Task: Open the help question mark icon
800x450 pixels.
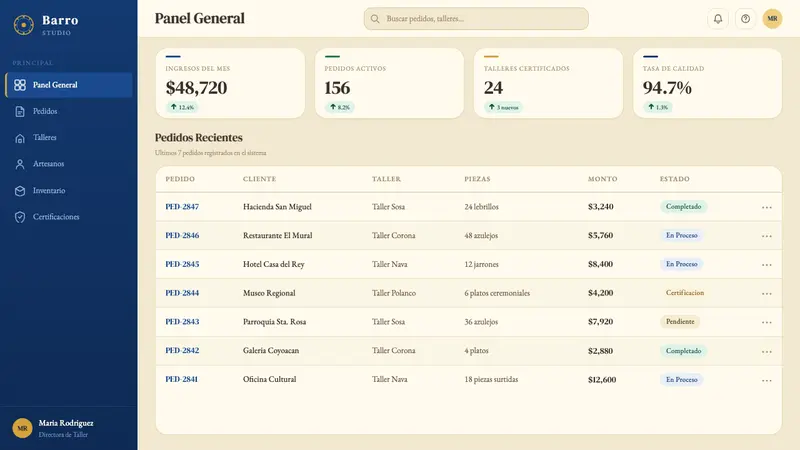Action: coord(745,19)
